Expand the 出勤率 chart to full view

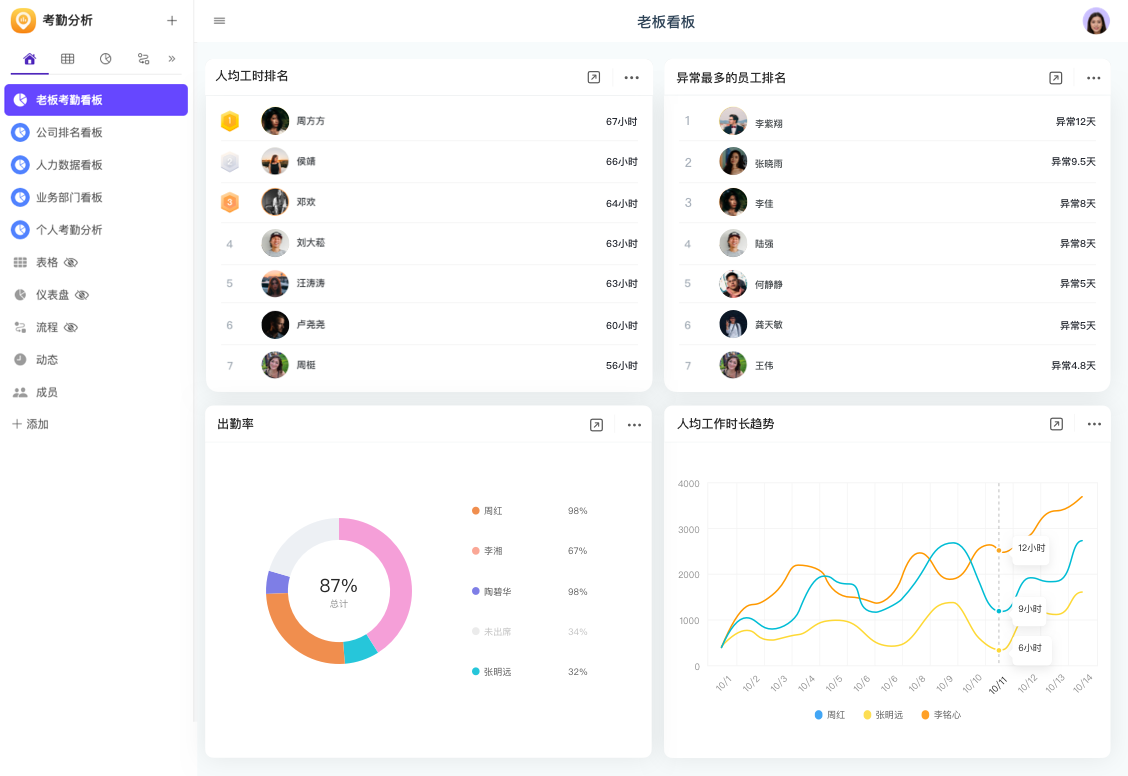[596, 425]
